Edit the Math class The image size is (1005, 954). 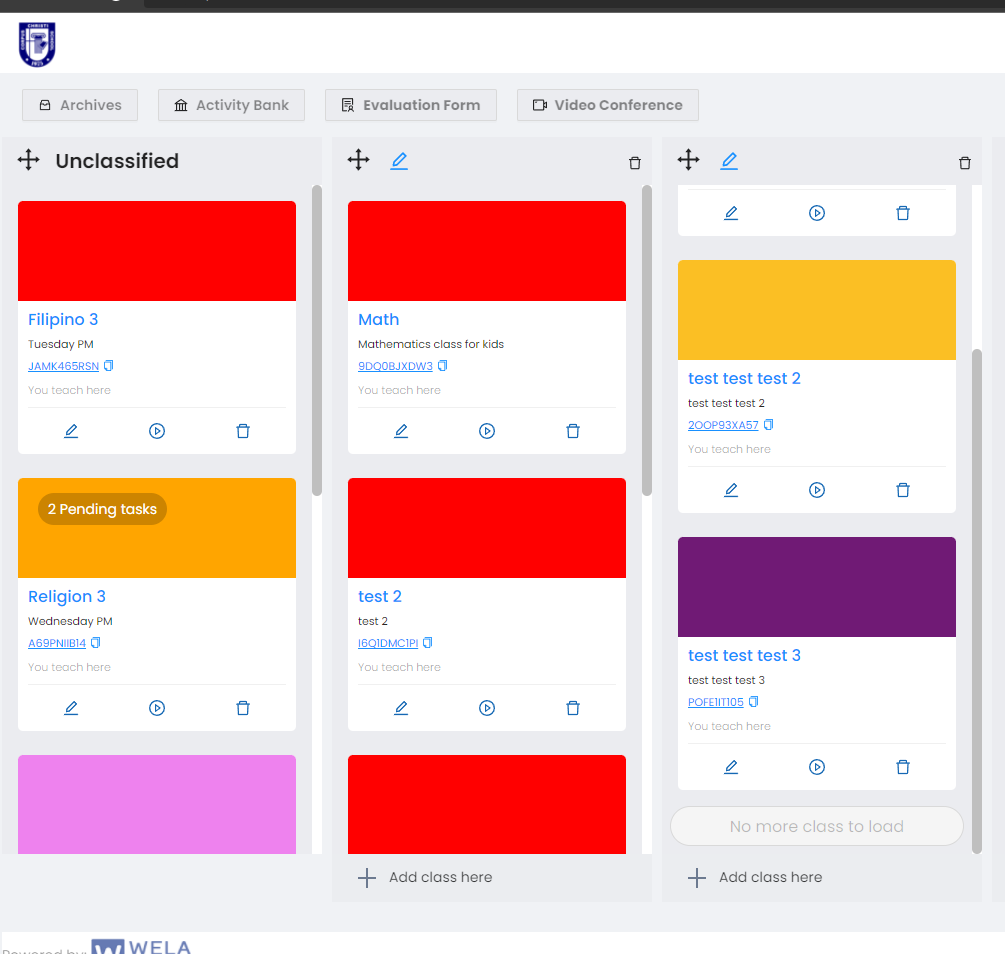click(401, 431)
